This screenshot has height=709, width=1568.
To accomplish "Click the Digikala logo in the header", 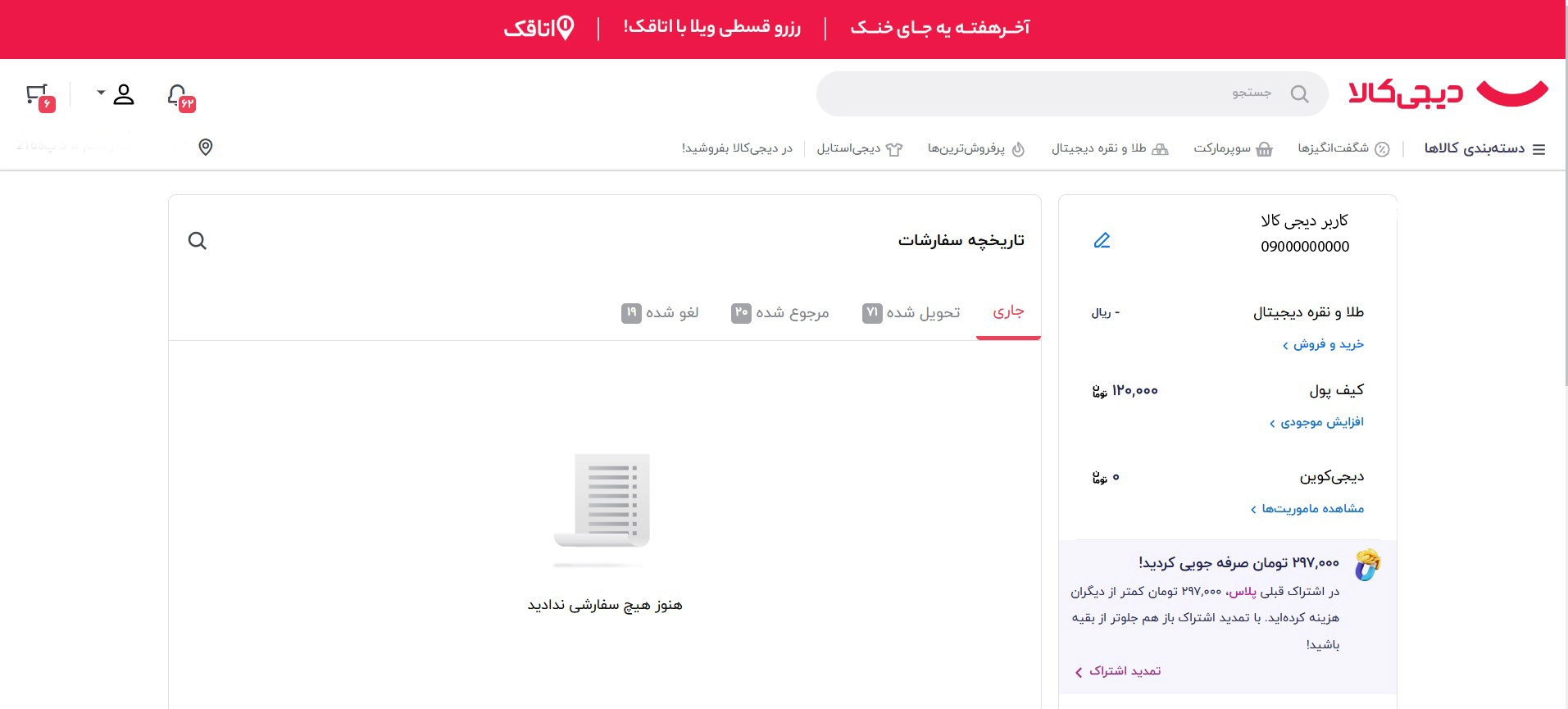I will pos(1448,93).
